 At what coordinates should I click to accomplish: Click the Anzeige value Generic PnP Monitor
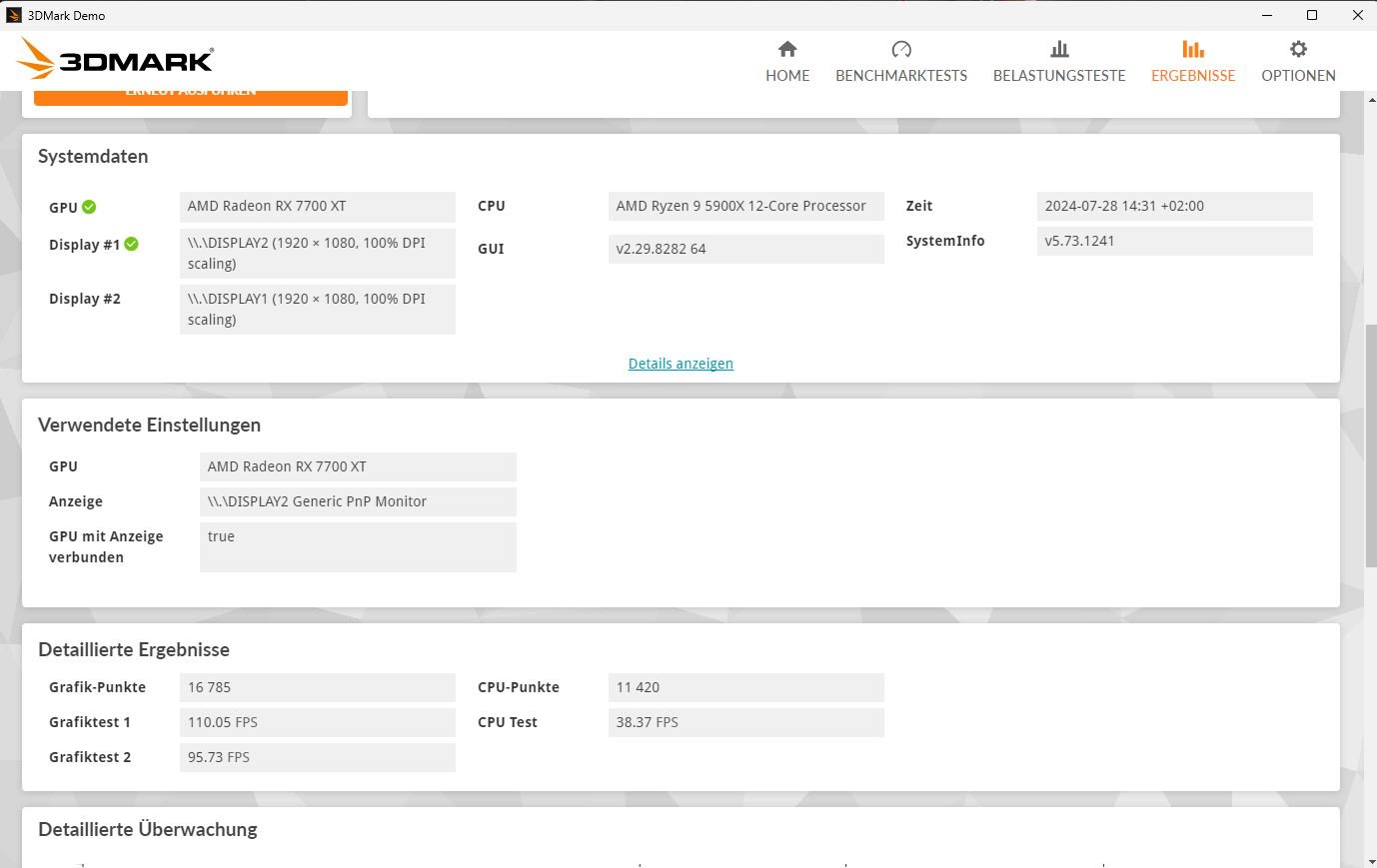pos(358,501)
